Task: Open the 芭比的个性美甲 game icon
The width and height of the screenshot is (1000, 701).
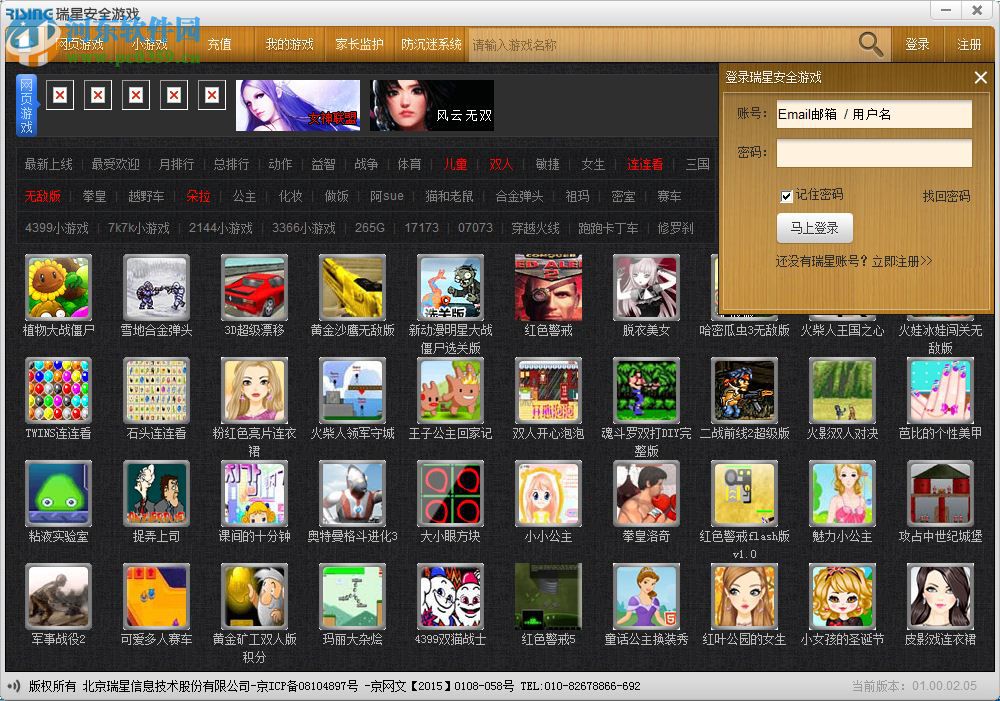Action: click(940, 394)
